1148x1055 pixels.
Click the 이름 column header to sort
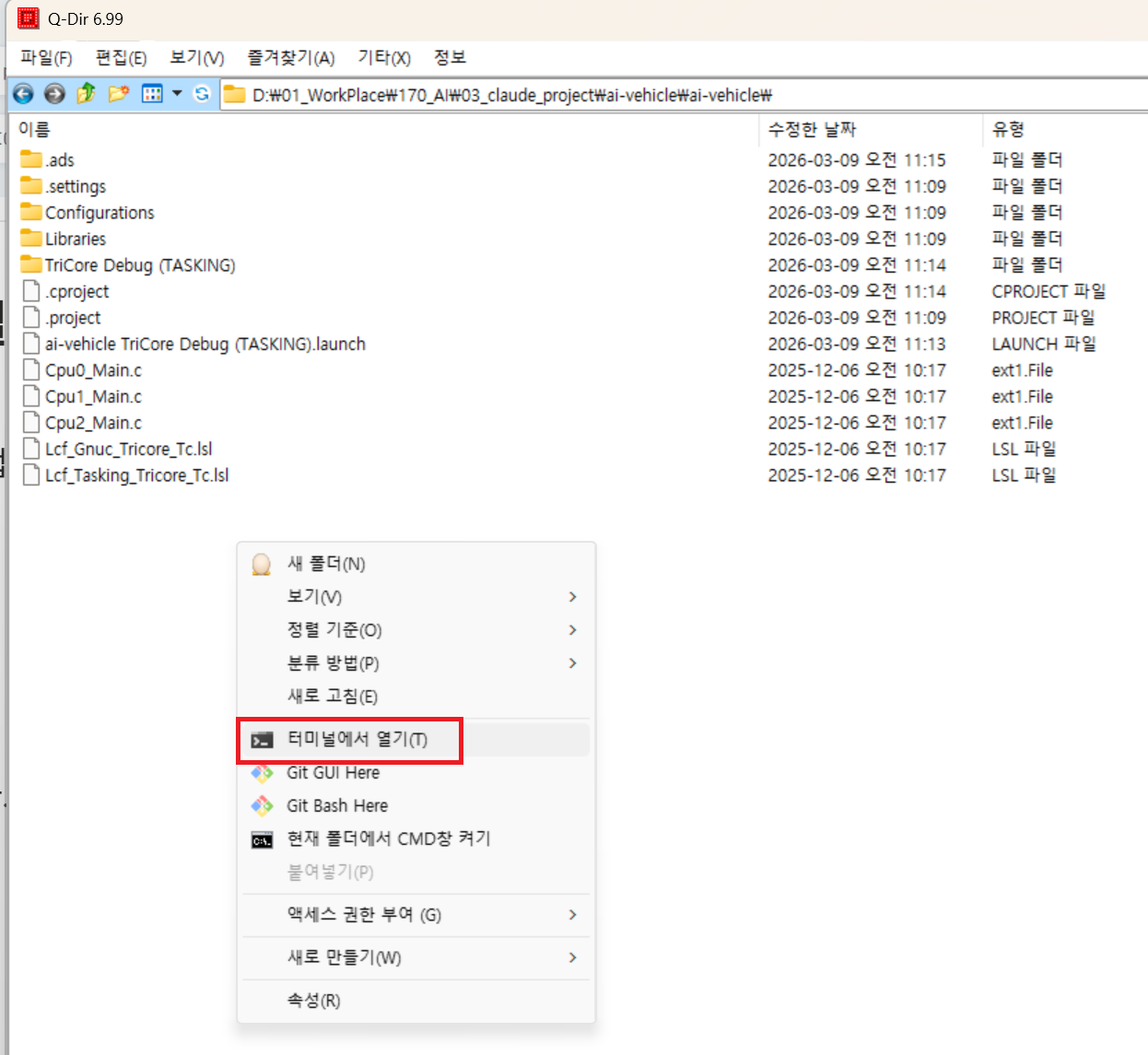click(35, 130)
